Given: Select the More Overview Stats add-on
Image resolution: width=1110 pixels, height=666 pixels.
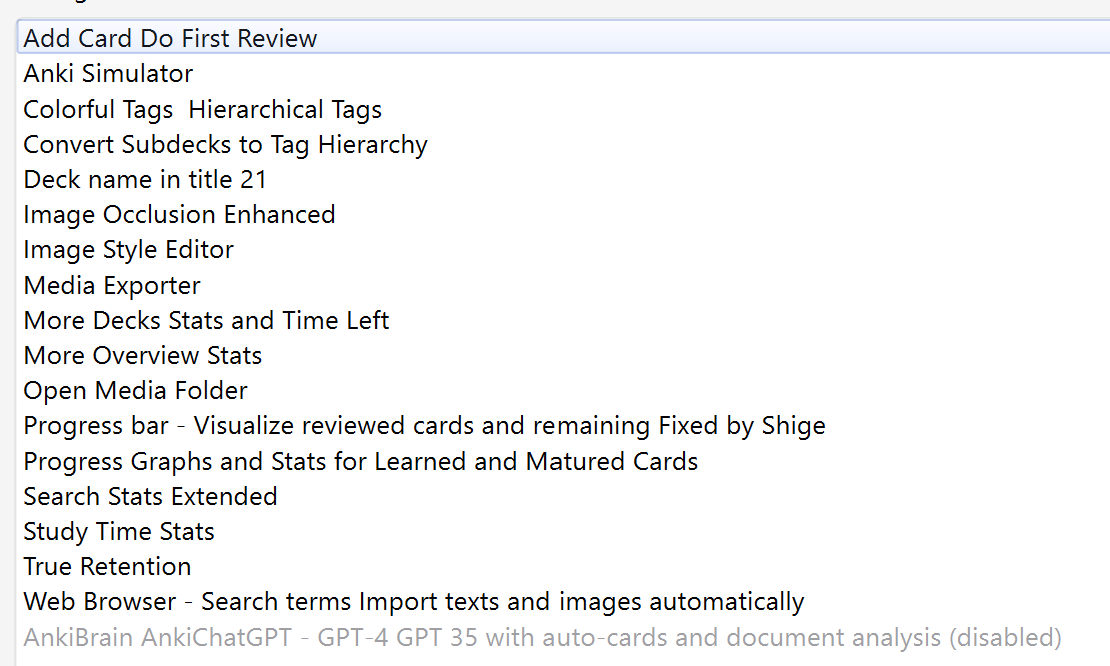Looking at the screenshot, I should pyautogui.click(x=142, y=355).
